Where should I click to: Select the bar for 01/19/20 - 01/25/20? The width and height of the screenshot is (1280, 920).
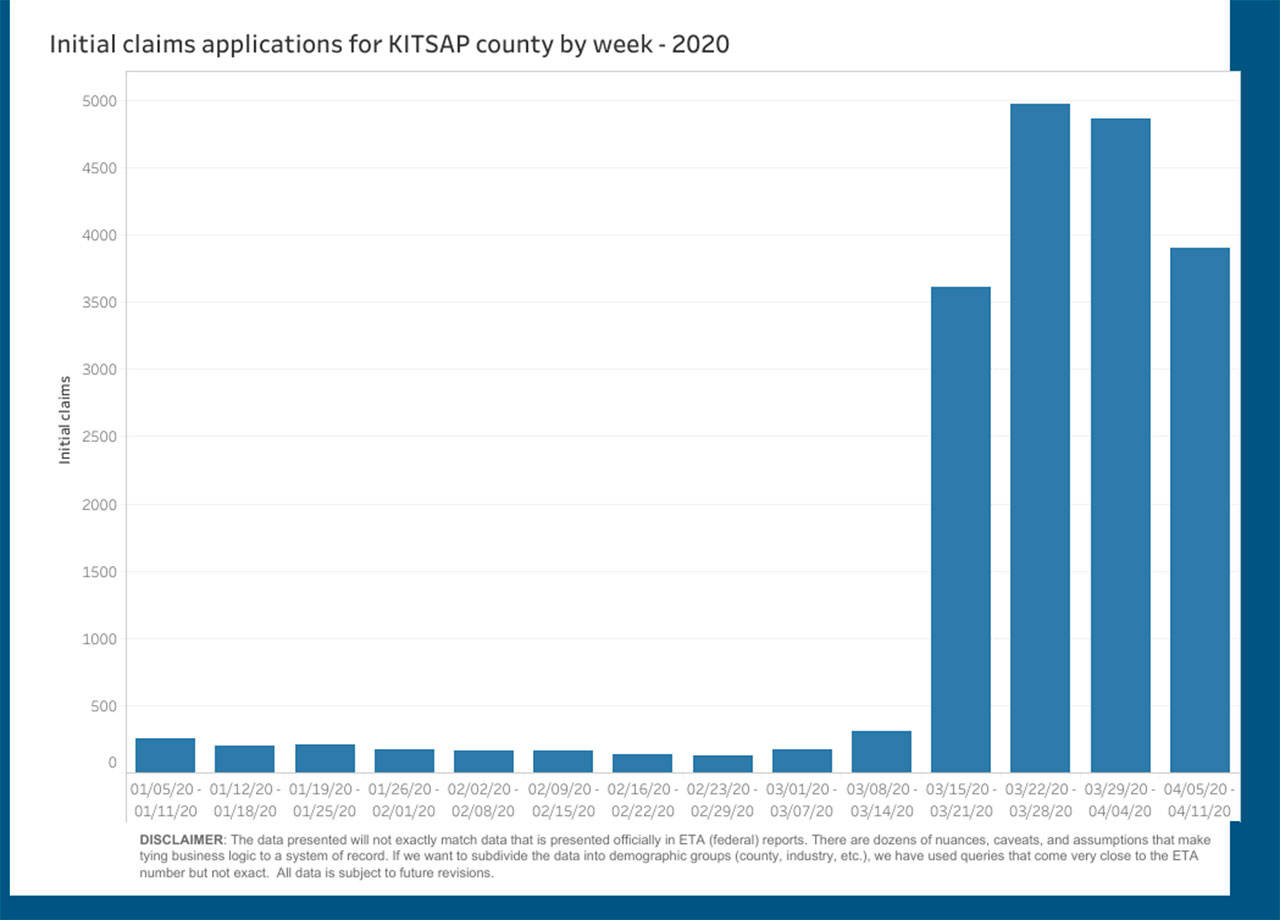pyautogui.click(x=324, y=758)
